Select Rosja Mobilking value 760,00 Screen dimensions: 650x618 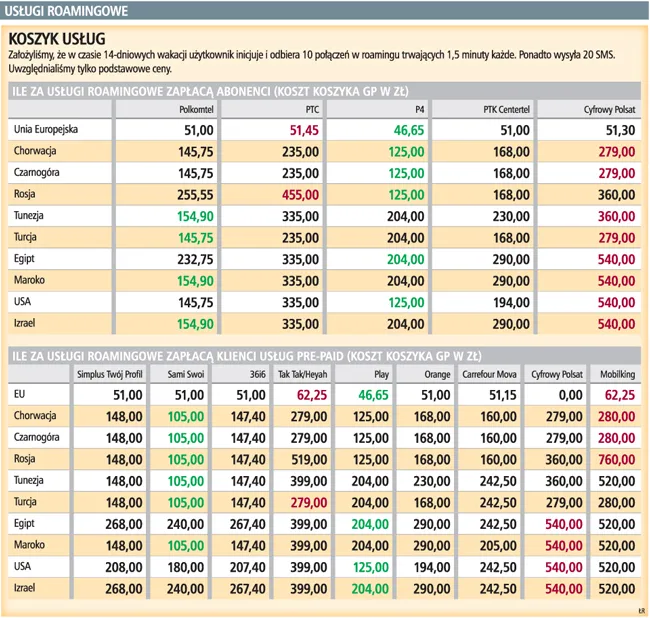[616, 458]
